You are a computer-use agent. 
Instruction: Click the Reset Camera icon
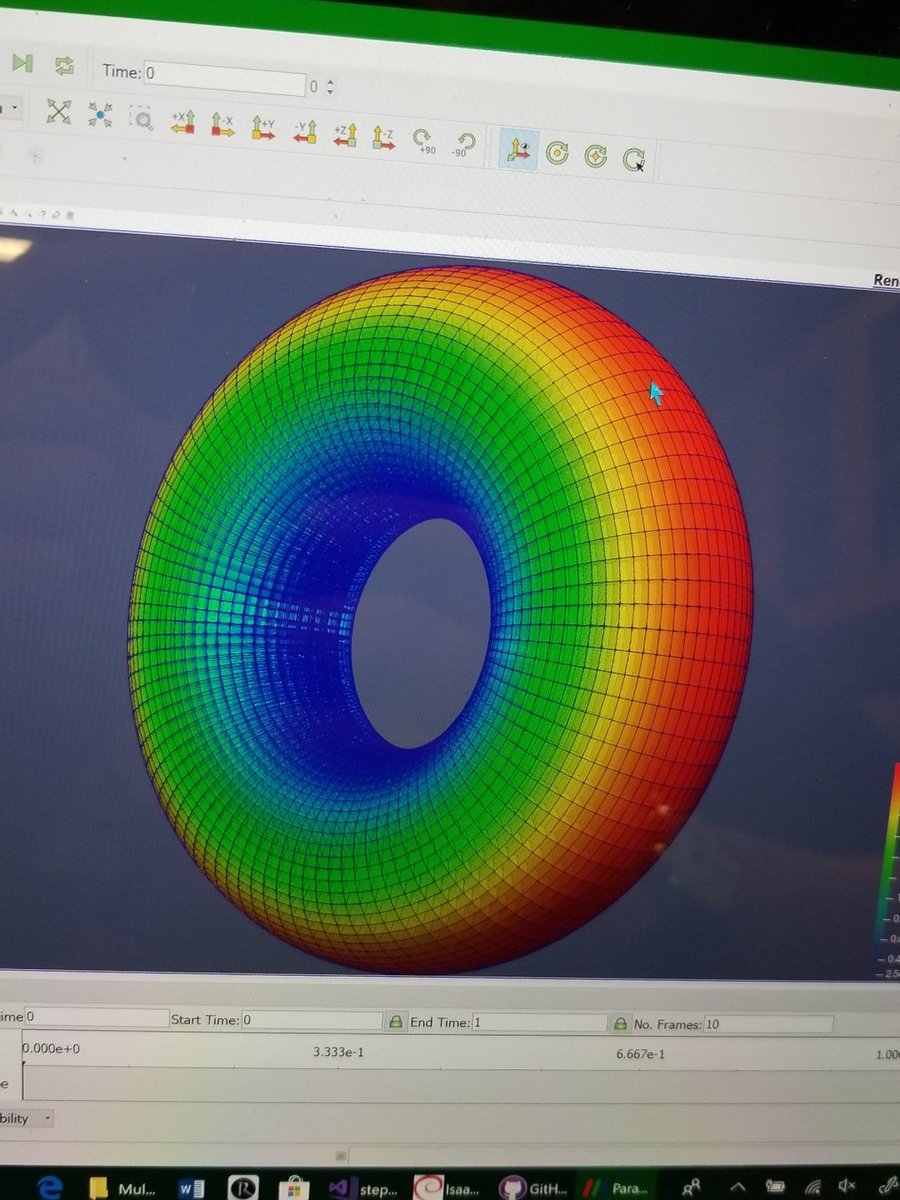60,113
